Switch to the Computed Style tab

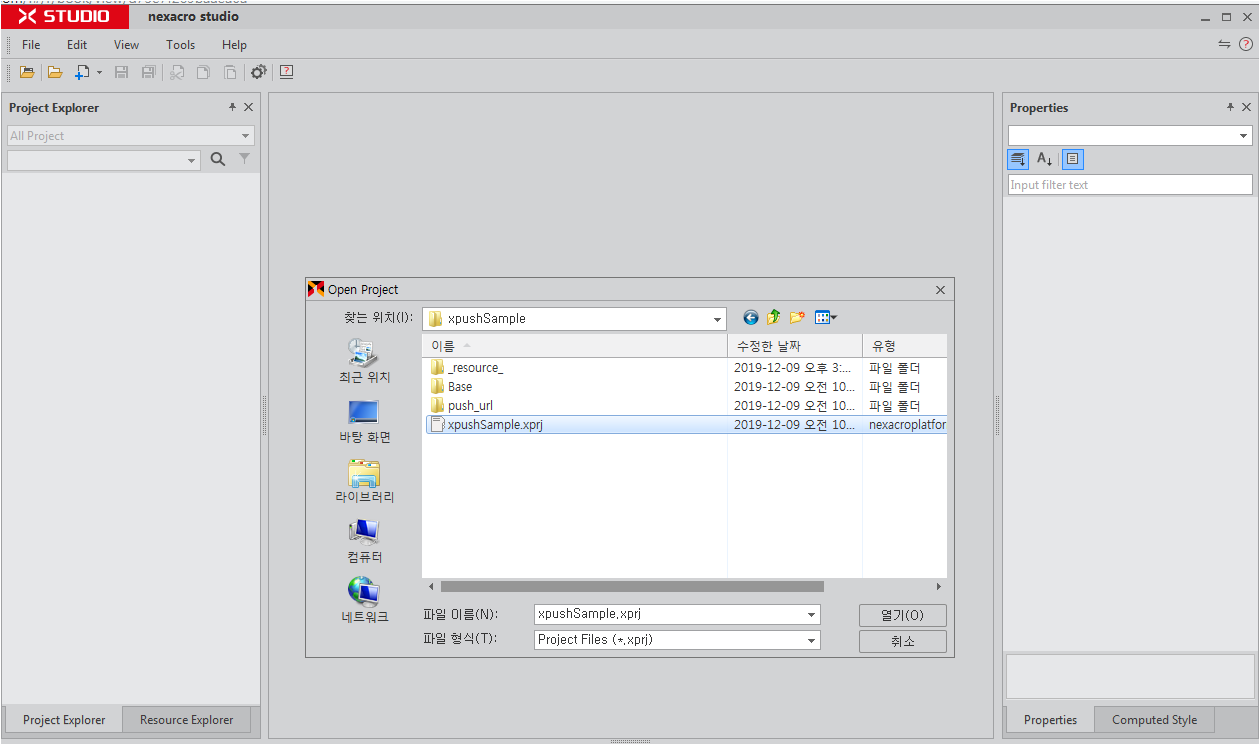(1154, 720)
